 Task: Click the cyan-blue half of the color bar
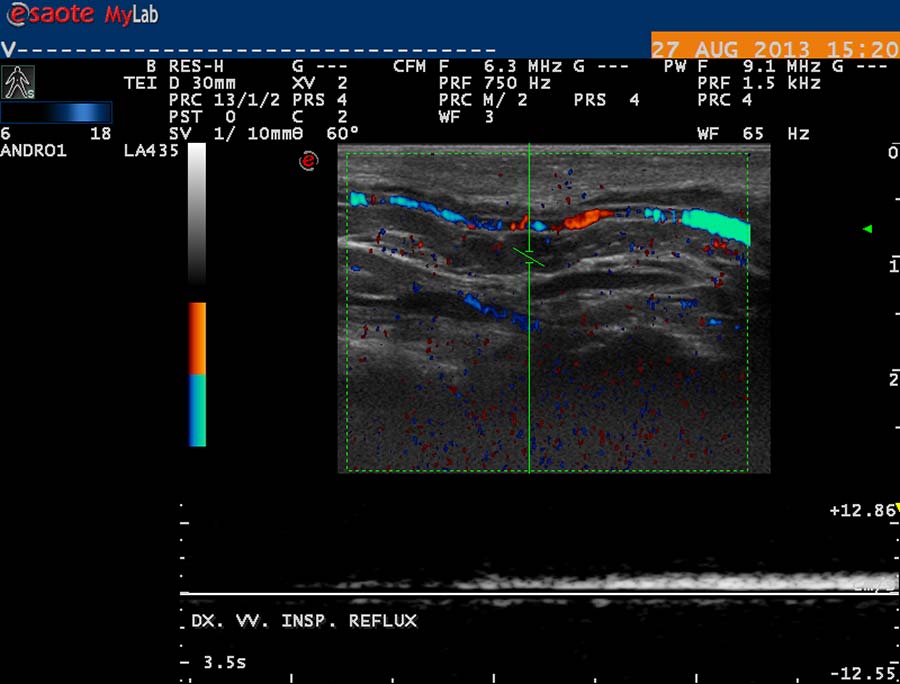(x=197, y=410)
